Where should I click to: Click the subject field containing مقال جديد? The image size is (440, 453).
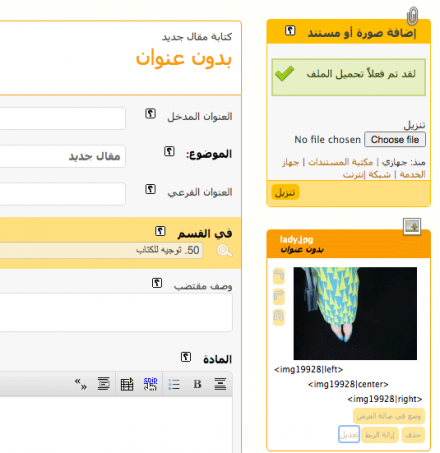63,156
